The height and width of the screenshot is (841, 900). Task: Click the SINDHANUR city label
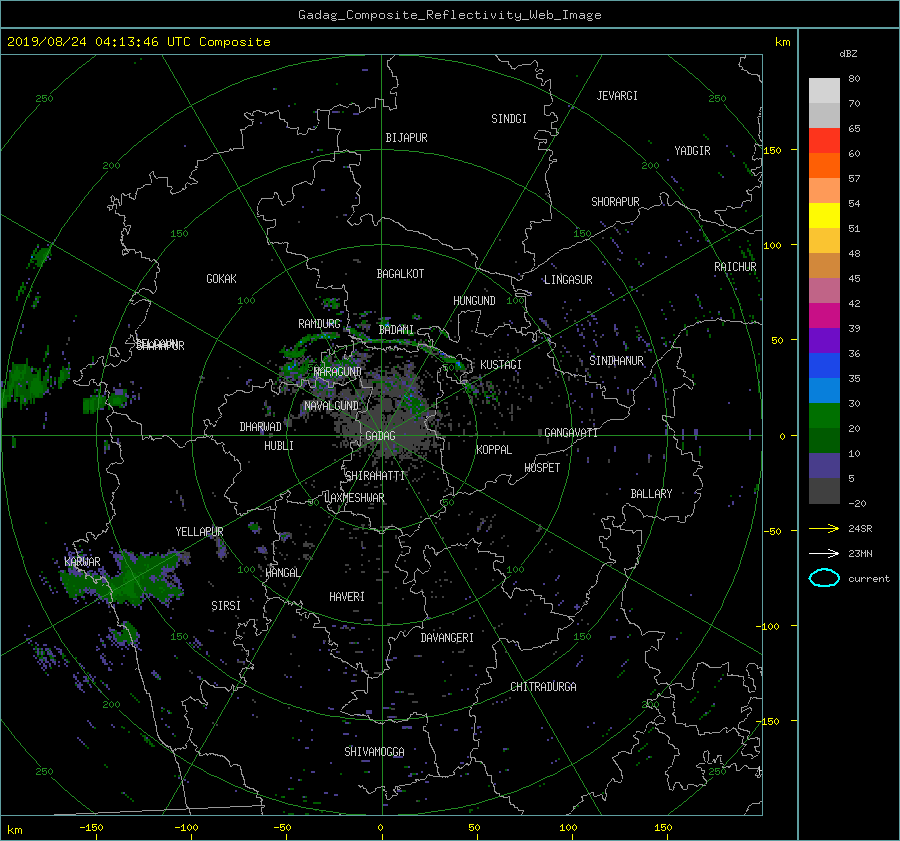point(616,361)
